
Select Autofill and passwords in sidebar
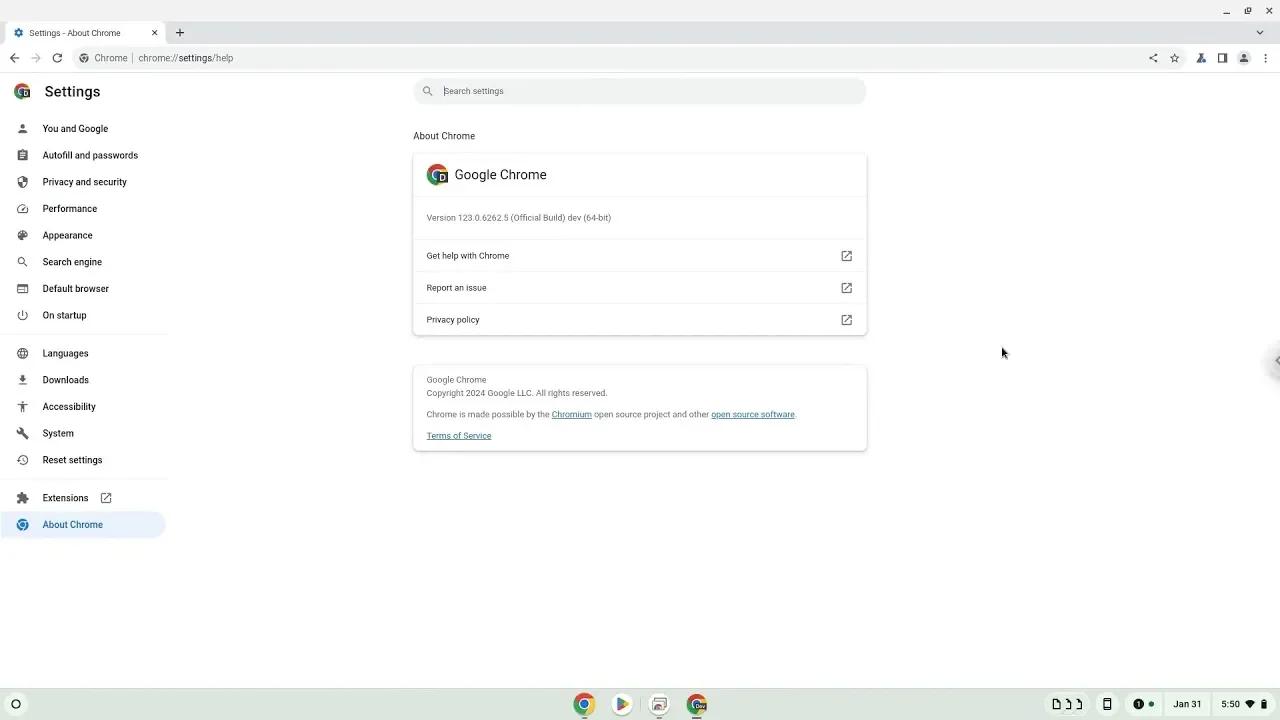point(90,155)
